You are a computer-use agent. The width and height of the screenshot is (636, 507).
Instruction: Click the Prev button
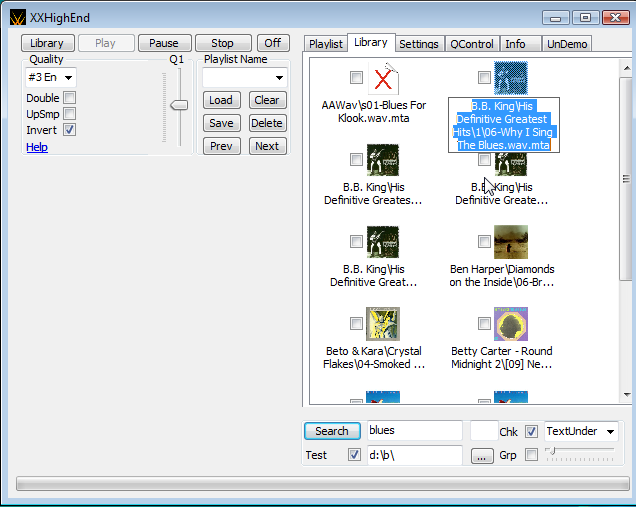click(221, 146)
